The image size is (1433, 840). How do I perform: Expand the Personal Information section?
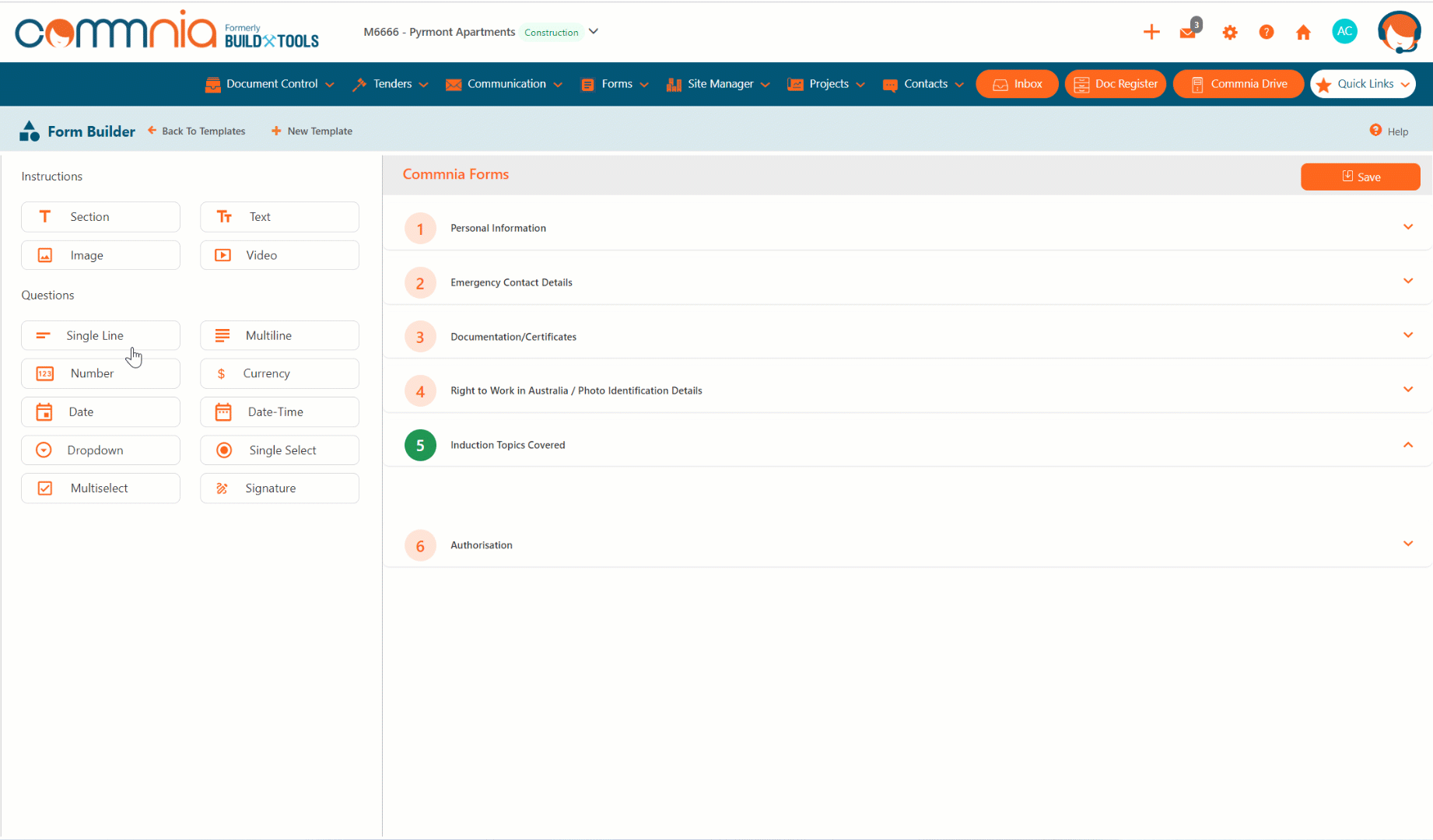(x=1407, y=227)
